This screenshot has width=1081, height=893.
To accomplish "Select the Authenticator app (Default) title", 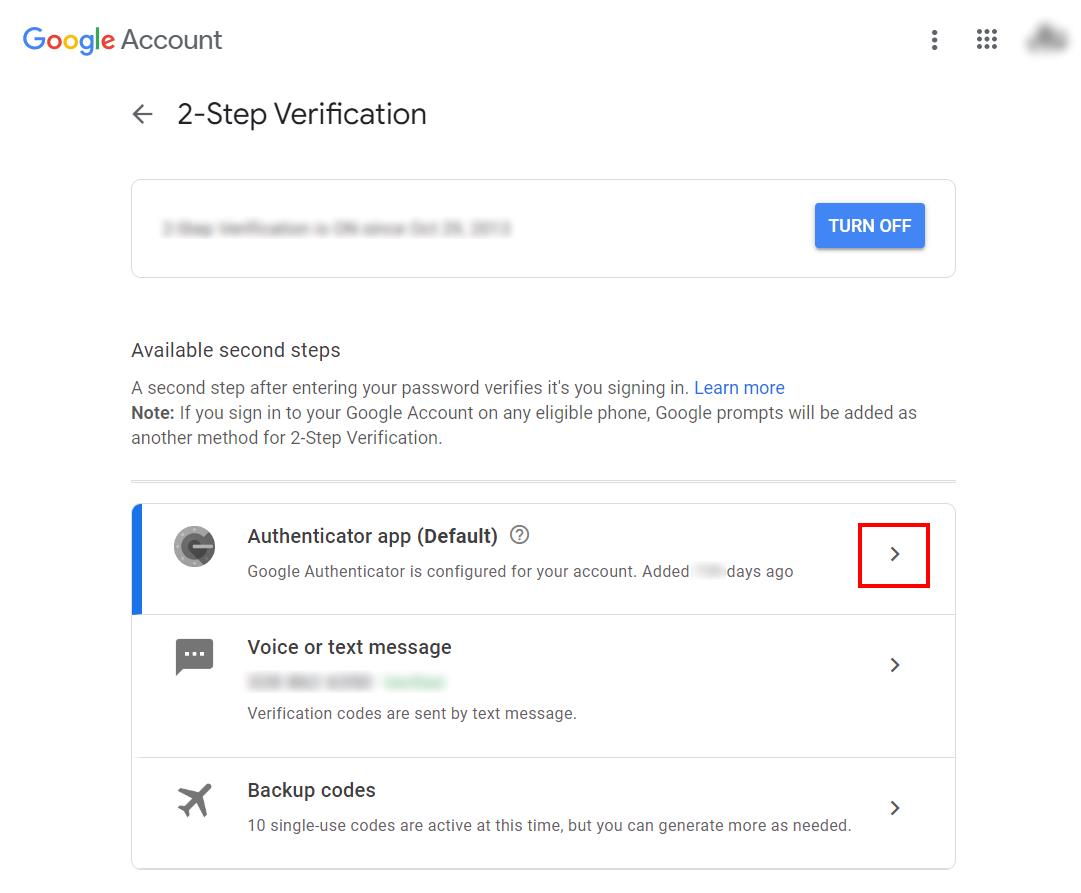I will pos(372,536).
